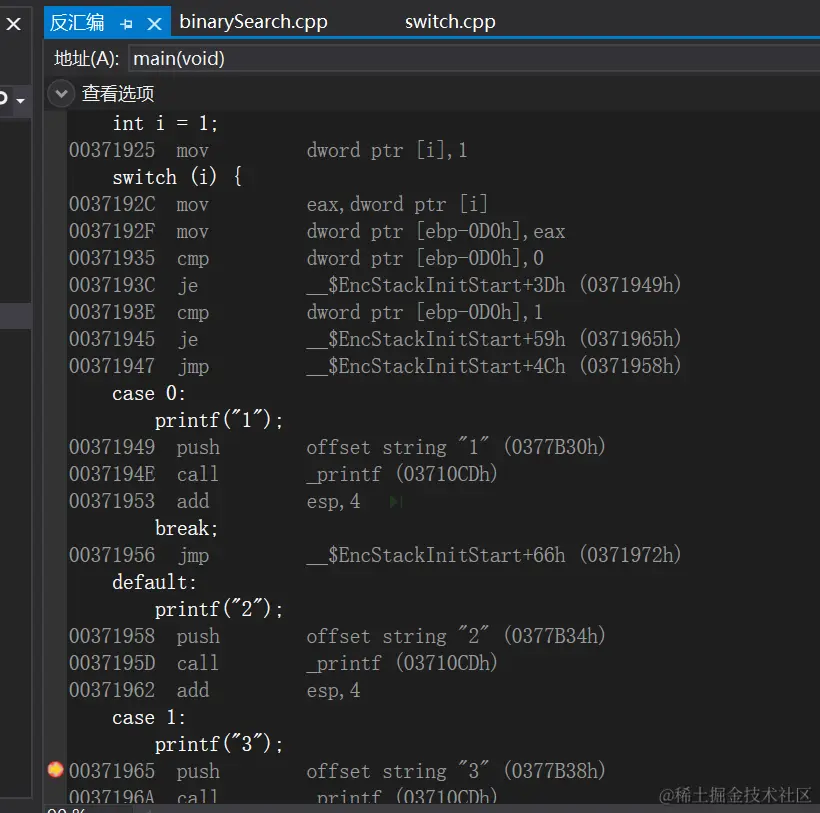The height and width of the screenshot is (813, 820).
Task: Select push instruction at address 00371949
Action: [x=337, y=448]
